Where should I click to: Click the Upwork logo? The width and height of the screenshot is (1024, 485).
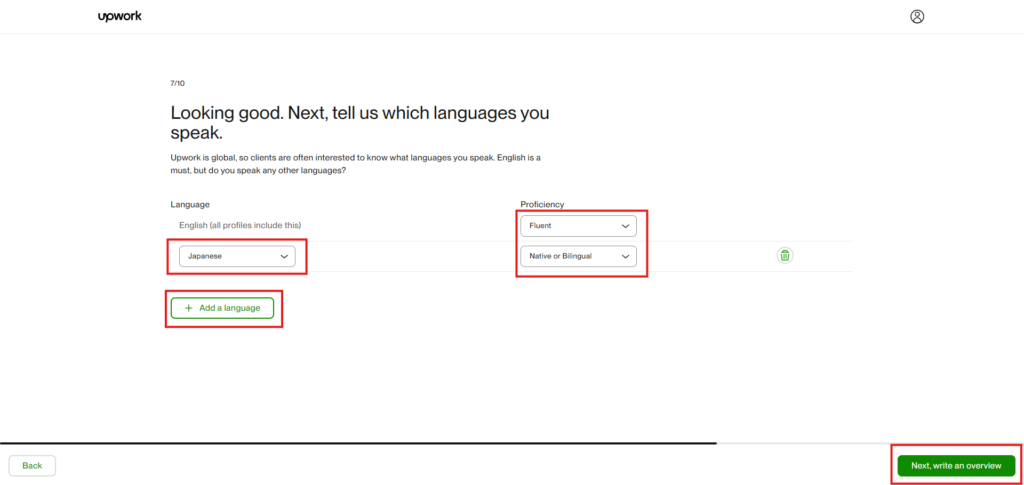120,16
